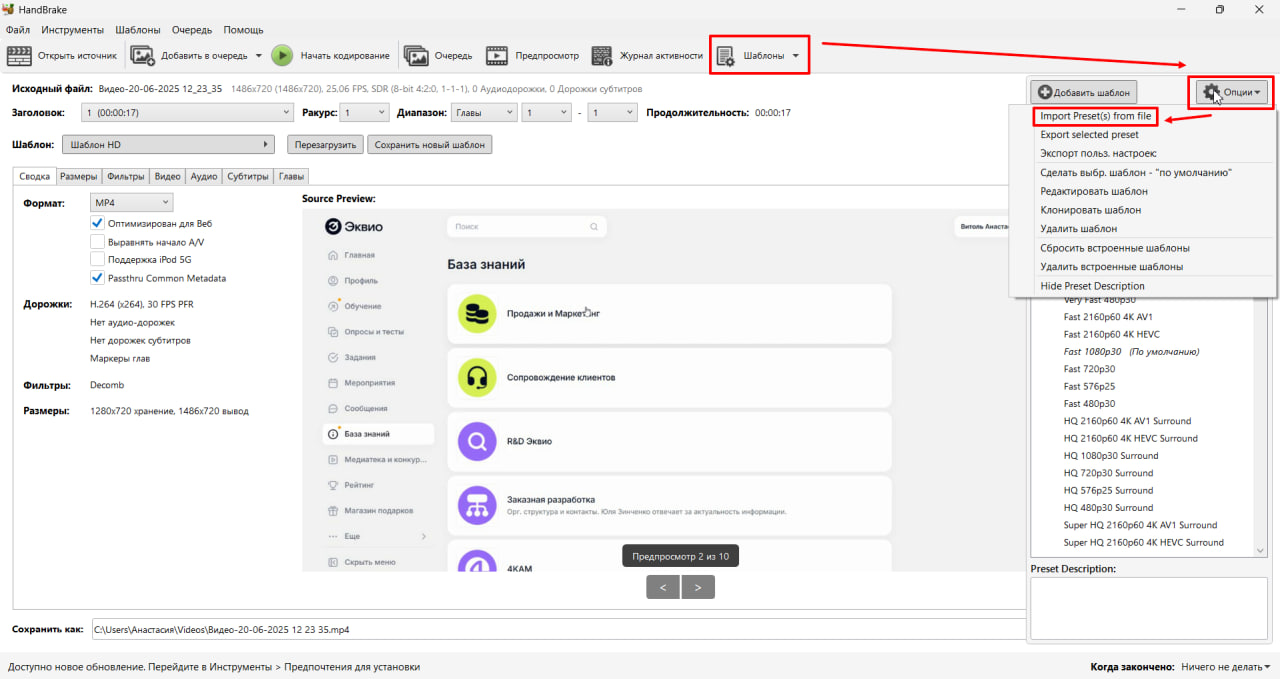
Task: Click the preset list scrollbar down arrow
Action: (1260, 551)
